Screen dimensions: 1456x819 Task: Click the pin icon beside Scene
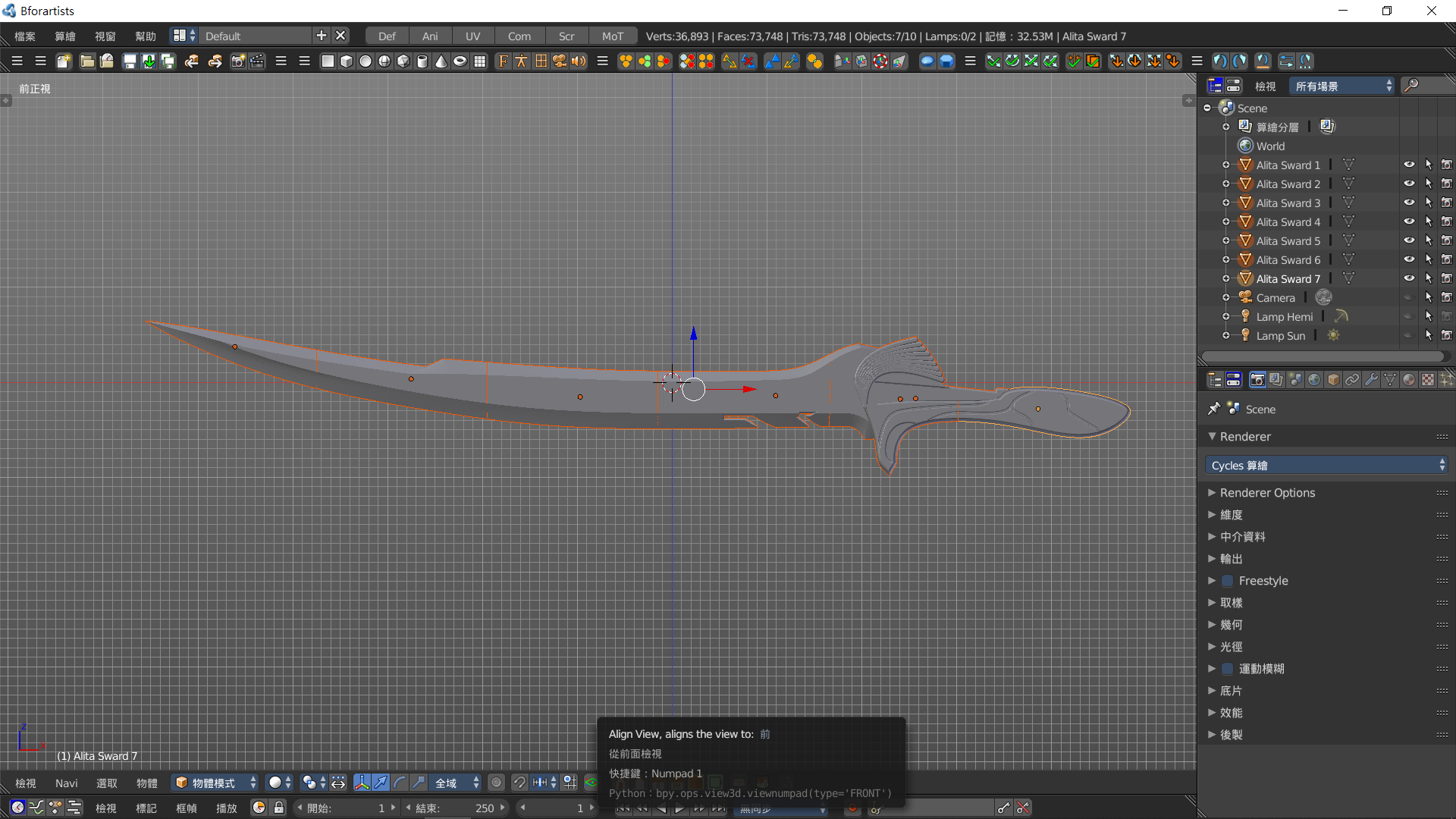tap(1213, 409)
